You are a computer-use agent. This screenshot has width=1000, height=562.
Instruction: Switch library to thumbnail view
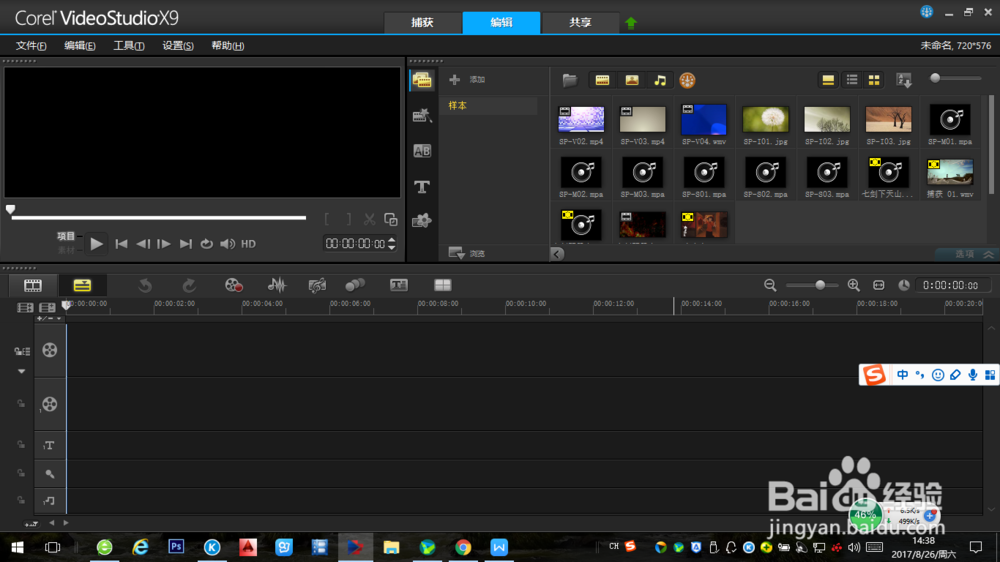(874, 80)
